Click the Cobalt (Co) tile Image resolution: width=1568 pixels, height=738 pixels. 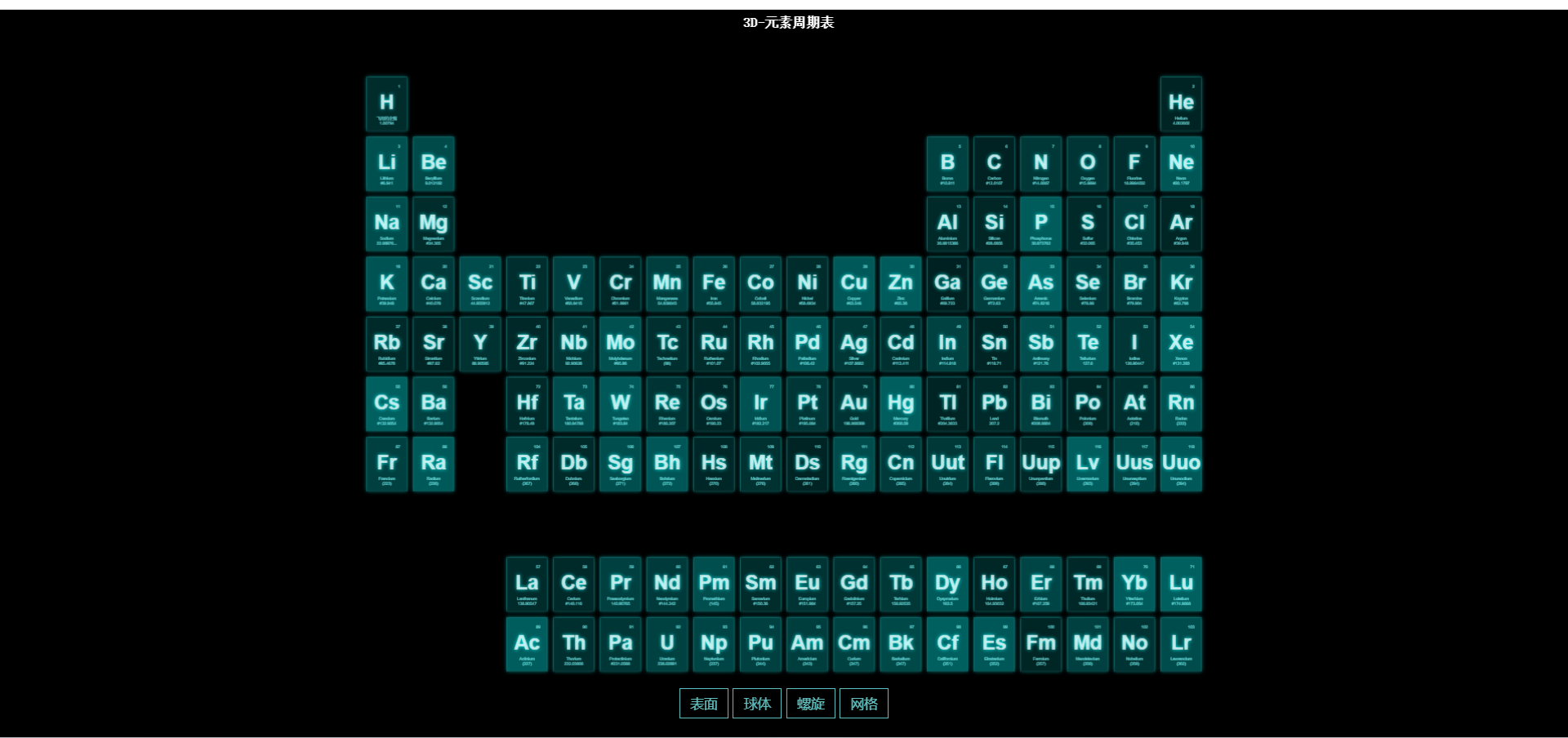[x=760, y=284]
